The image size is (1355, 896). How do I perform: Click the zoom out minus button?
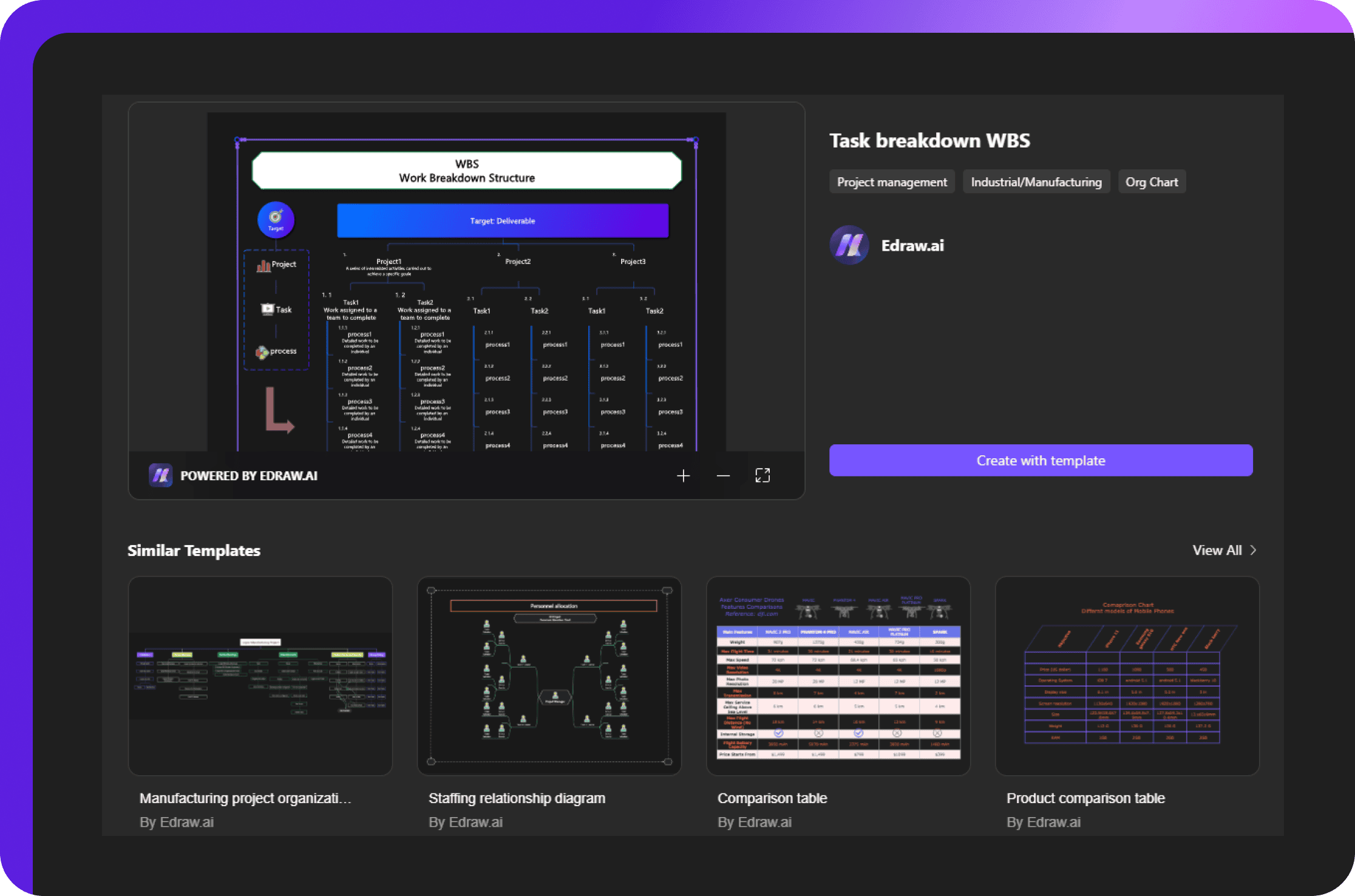click(721, 475)
